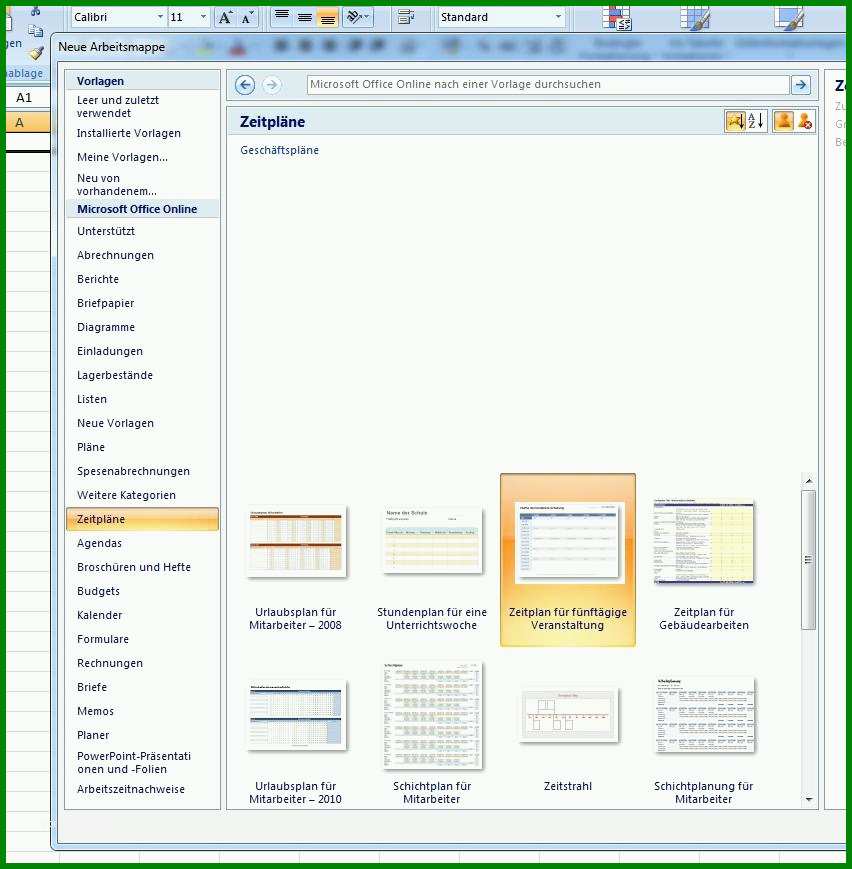Select Urlaubsplan für Mitarbeiter – 2010 template
The height and width of the screenshot is (869, 852).
[x=295, y=734]
